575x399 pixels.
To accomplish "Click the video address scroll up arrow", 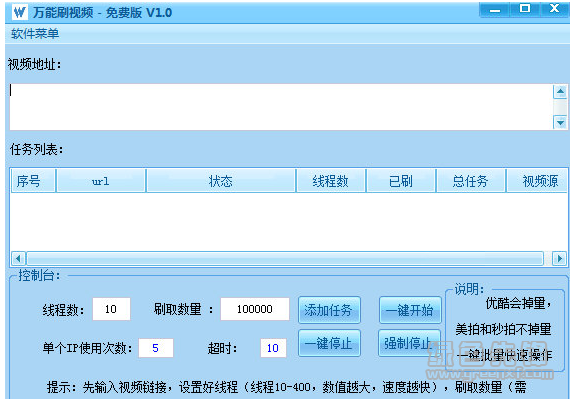I will (560, 91).
